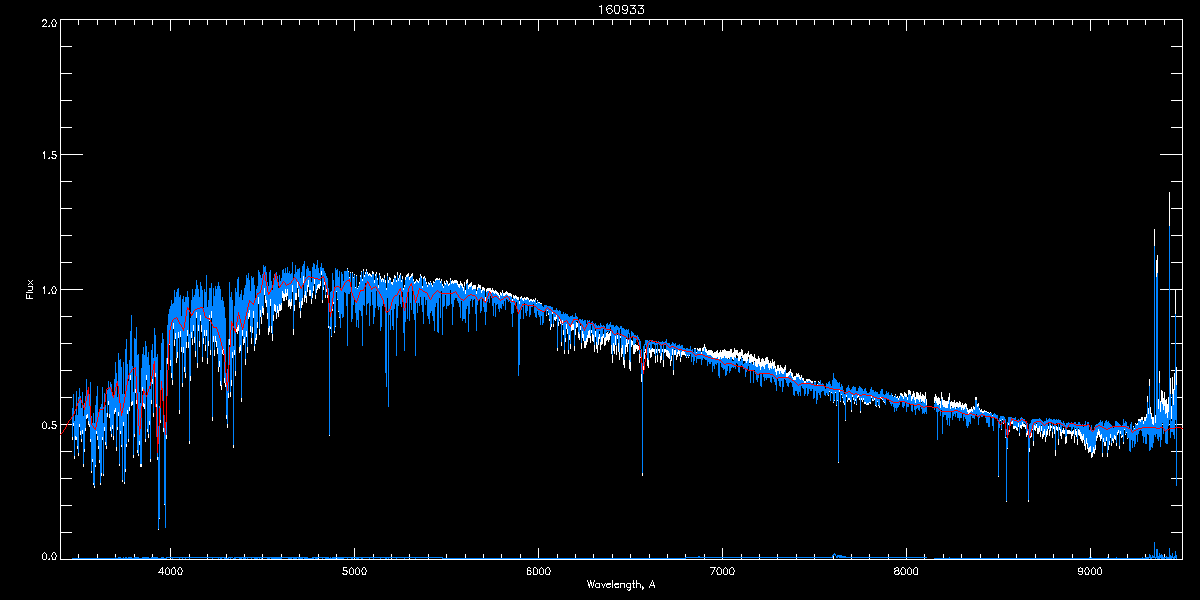
Task: Click the 4000 x-axis tick label
Action: click(x=171, y=573)
